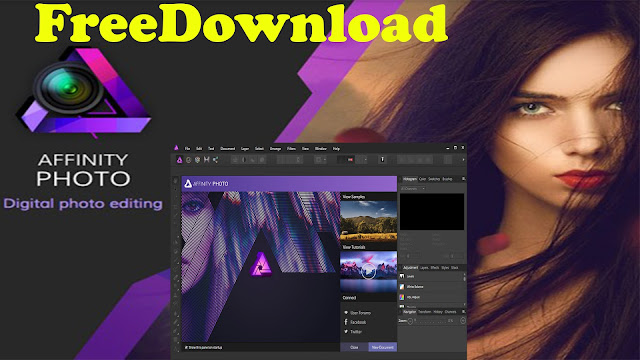This screenshot has width=640, height=360.
Task: Select the HSL Adjust adjustment row
Action: click(x=431, y=297)
